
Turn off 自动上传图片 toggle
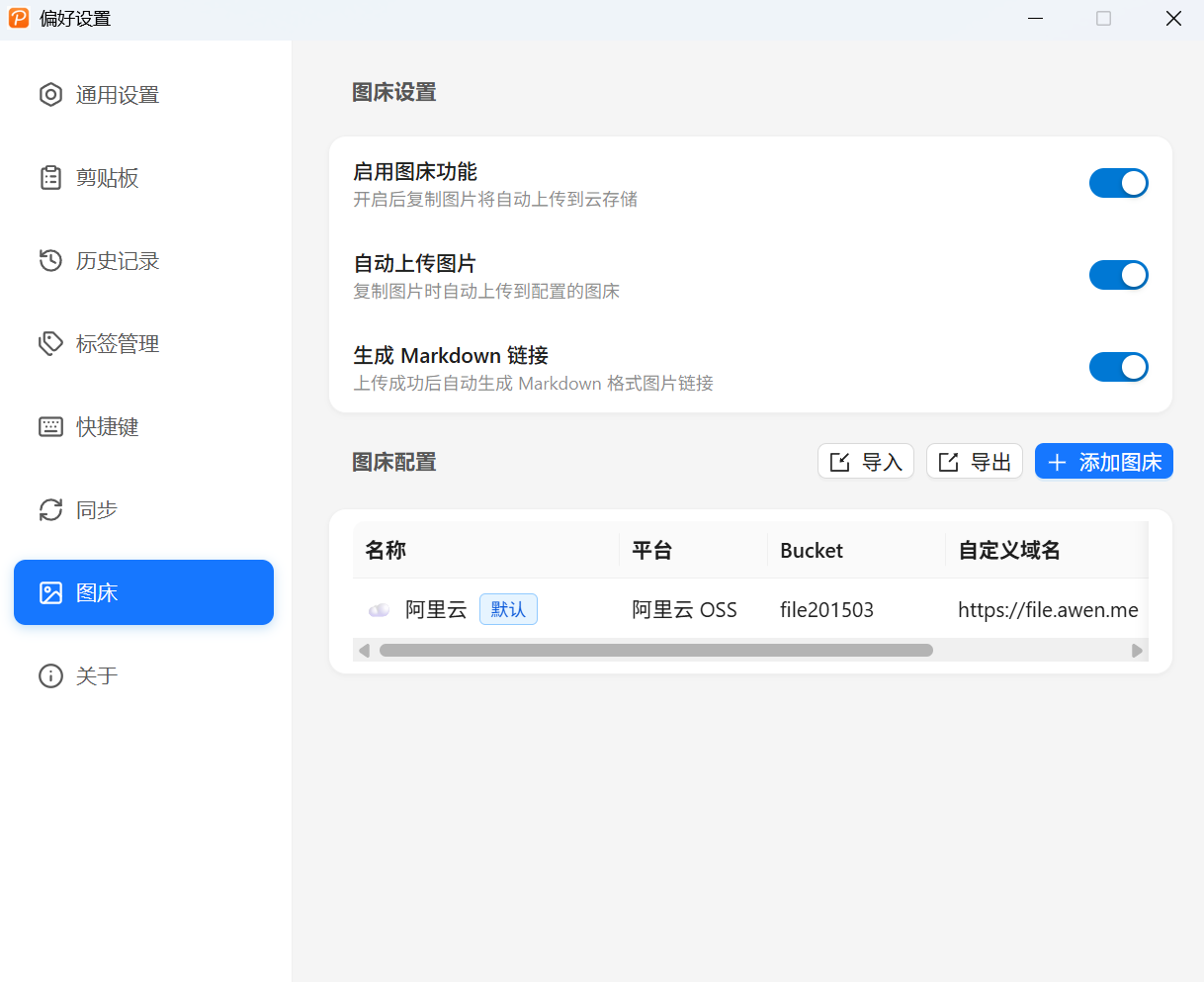coord(1118,275)
